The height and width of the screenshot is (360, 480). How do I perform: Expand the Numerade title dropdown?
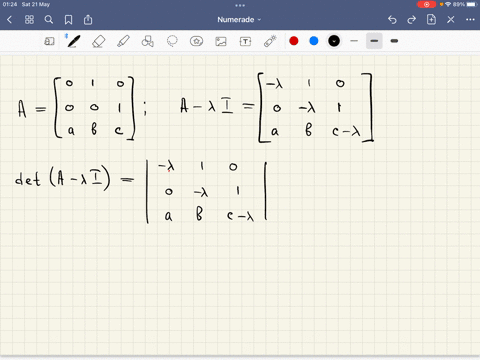tap(239, 20)
